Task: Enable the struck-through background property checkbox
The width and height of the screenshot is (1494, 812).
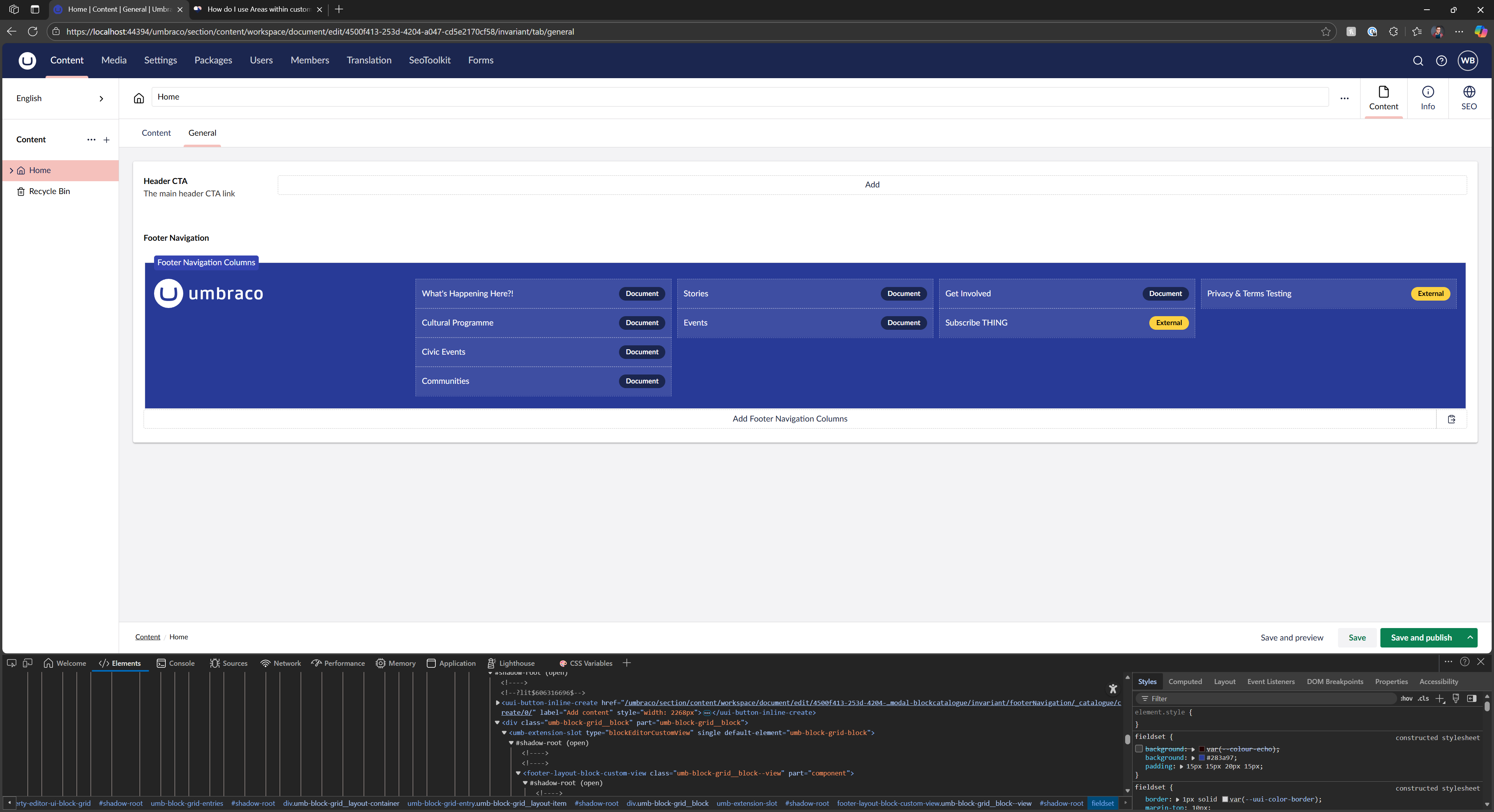Action: 1139,749
